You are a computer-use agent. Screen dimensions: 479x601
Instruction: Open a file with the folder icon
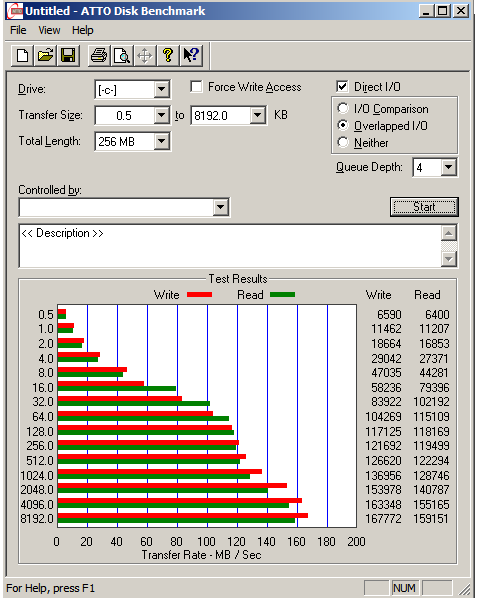(x=45, y=56)
